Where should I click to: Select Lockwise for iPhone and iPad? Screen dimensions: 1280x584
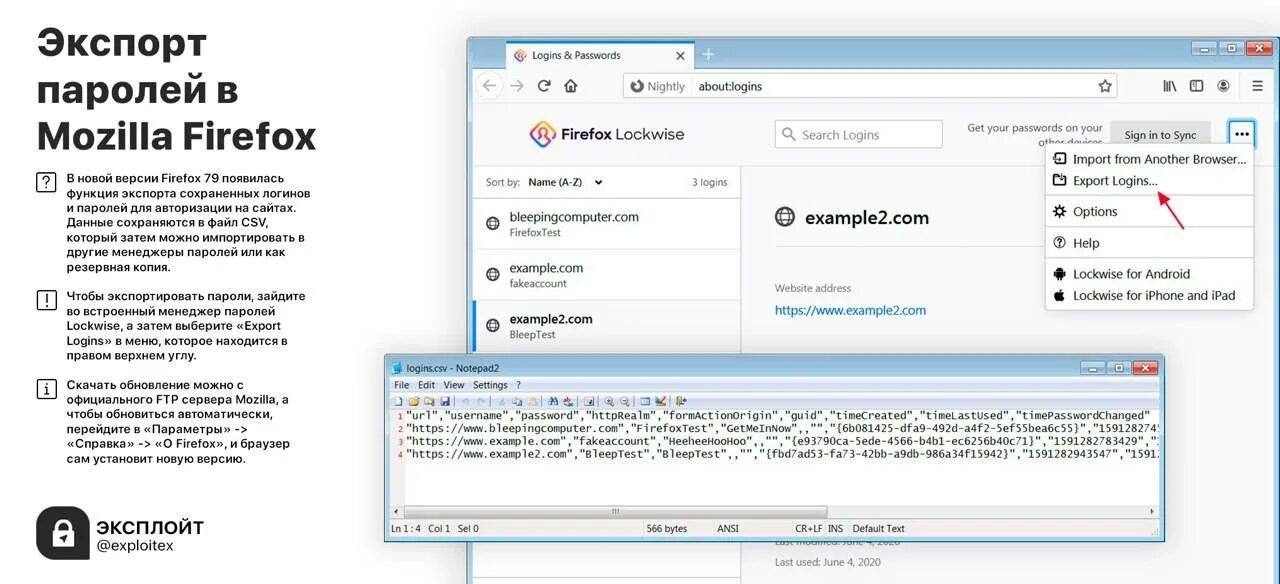(1149, 295)
